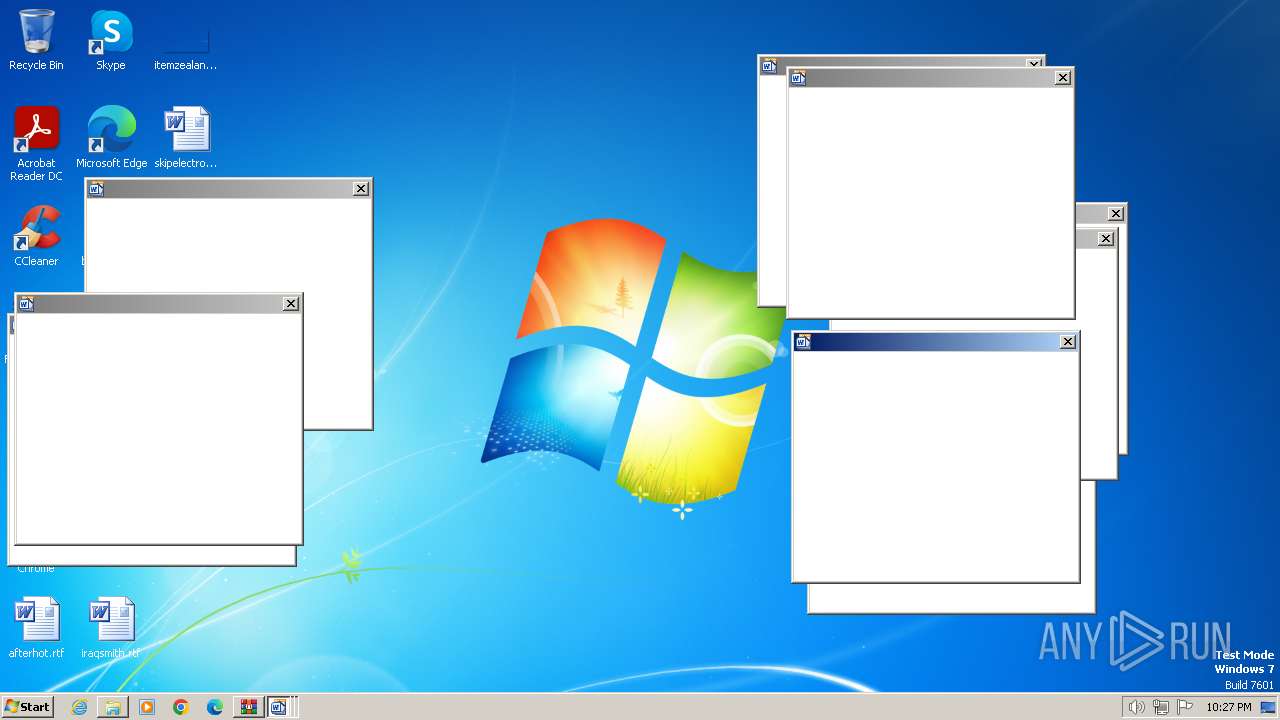Open the Start menu
This screenshot has height=720, width=1280.
[27, 707]
